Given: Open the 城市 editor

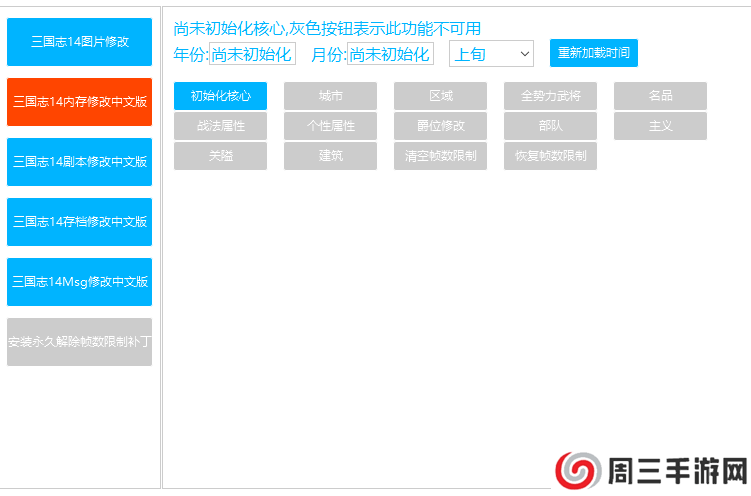Looking at the screenshot, I should click(330, 96).
